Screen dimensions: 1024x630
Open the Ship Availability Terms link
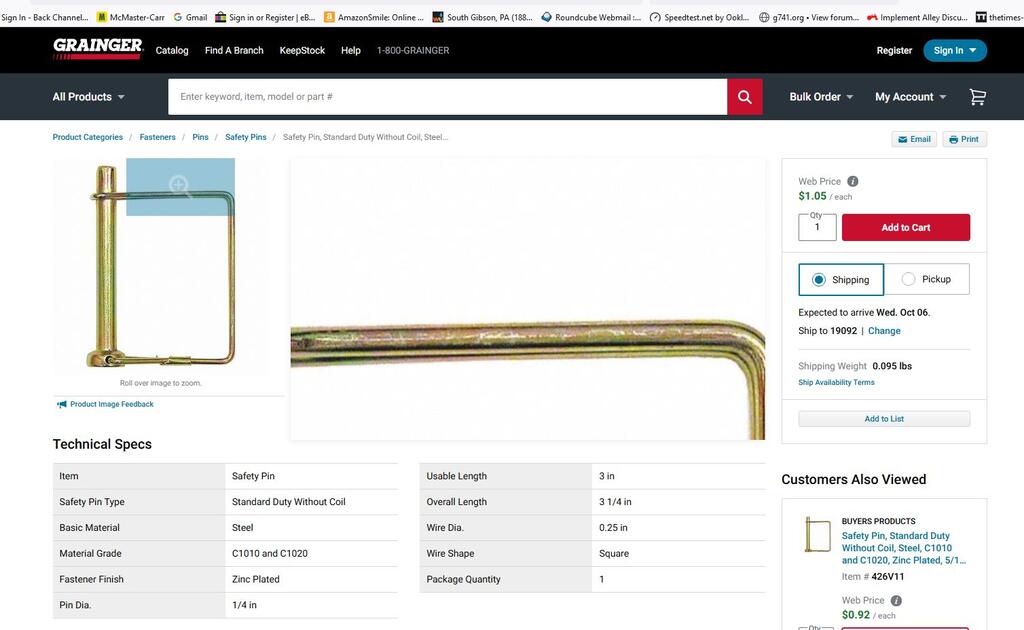point(836,383)
